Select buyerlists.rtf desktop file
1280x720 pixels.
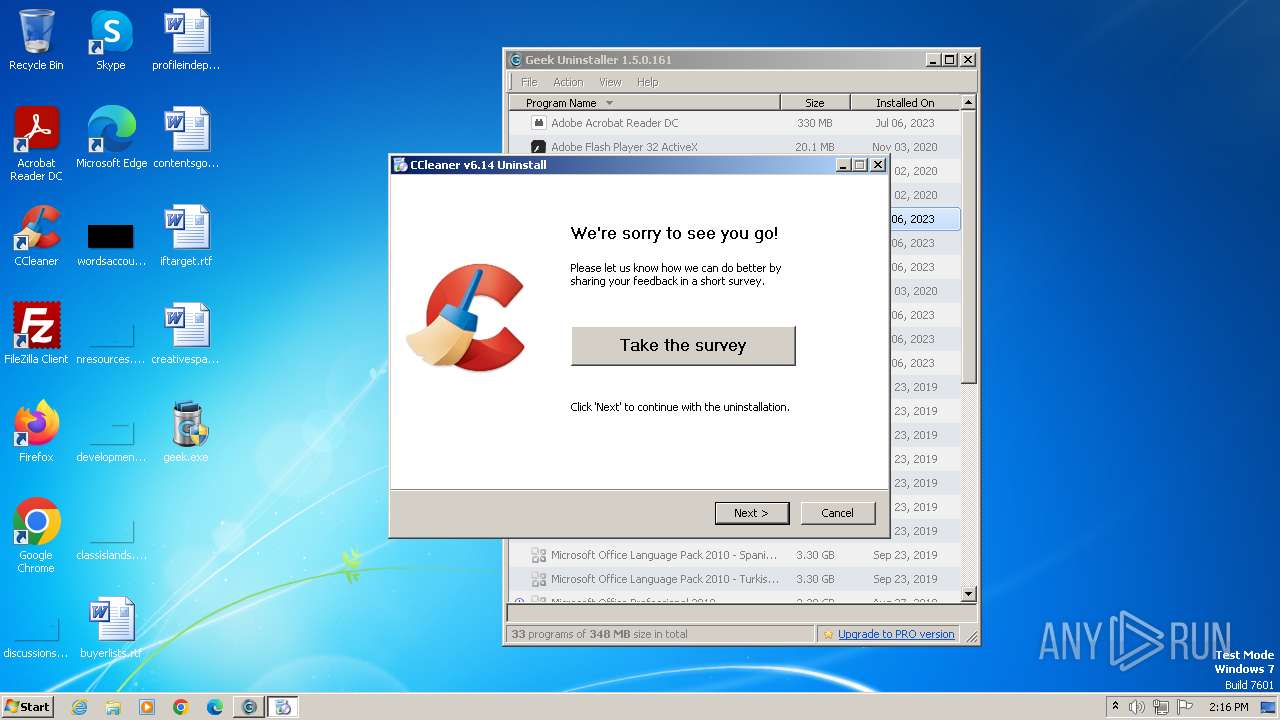pos(111,628)
